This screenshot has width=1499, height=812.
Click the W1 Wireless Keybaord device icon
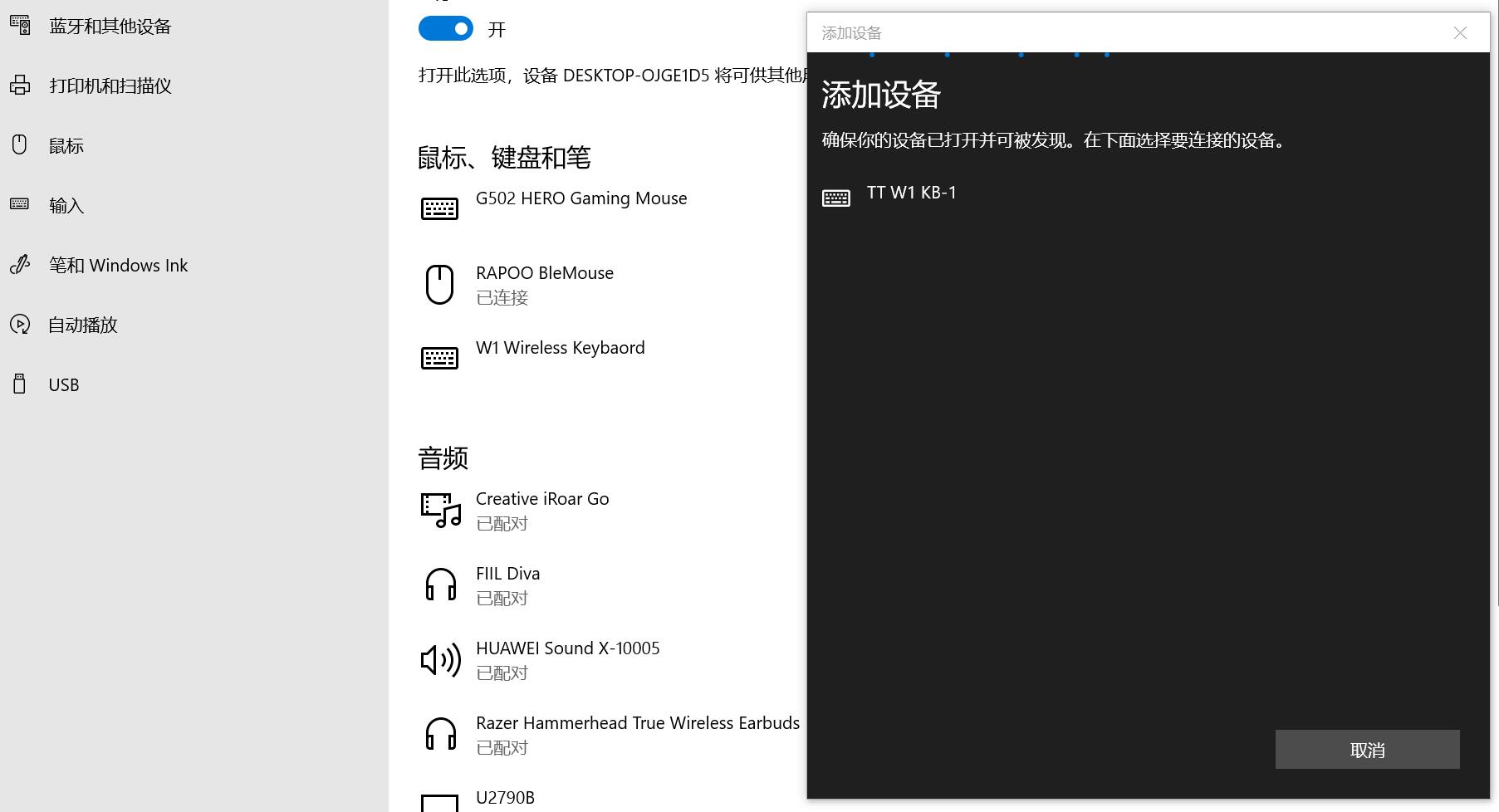click(439, 358)
